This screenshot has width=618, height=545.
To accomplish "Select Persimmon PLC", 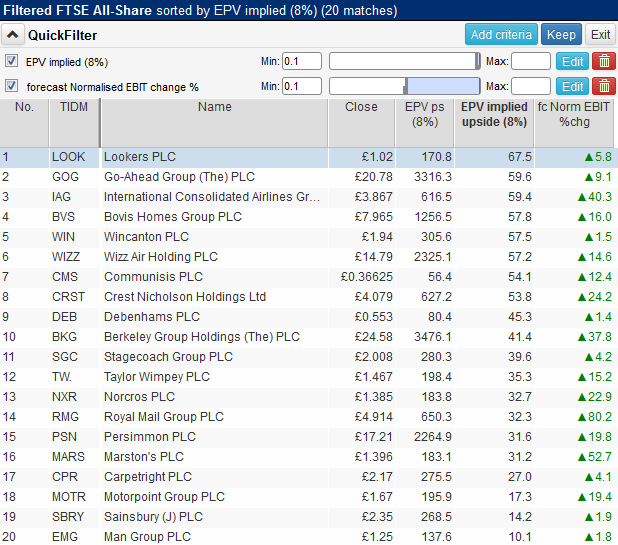I will (307, 437).
